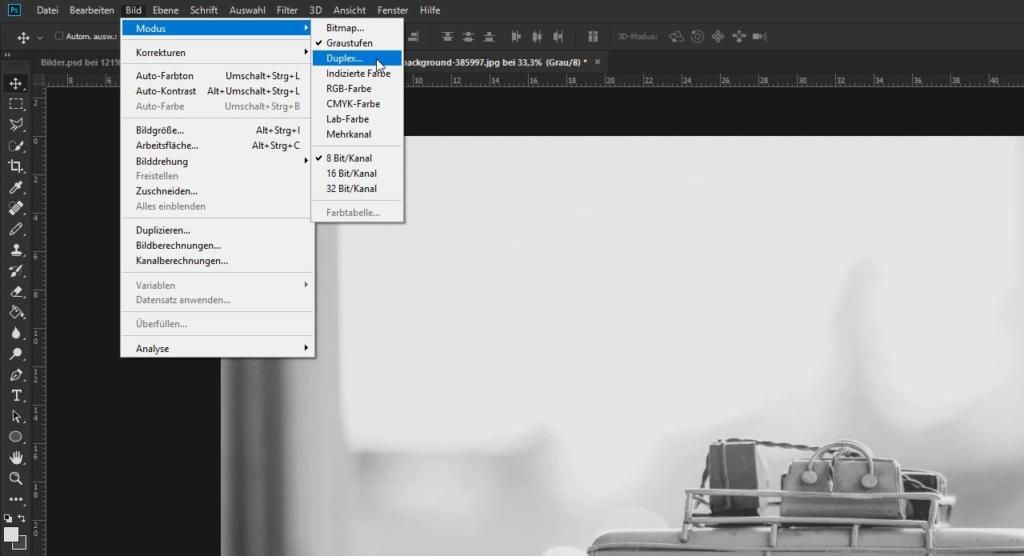Screen dimensions: 1024x556
Task: Expand the toolbox double-arrow collapse control
Action: coord(7,56)
